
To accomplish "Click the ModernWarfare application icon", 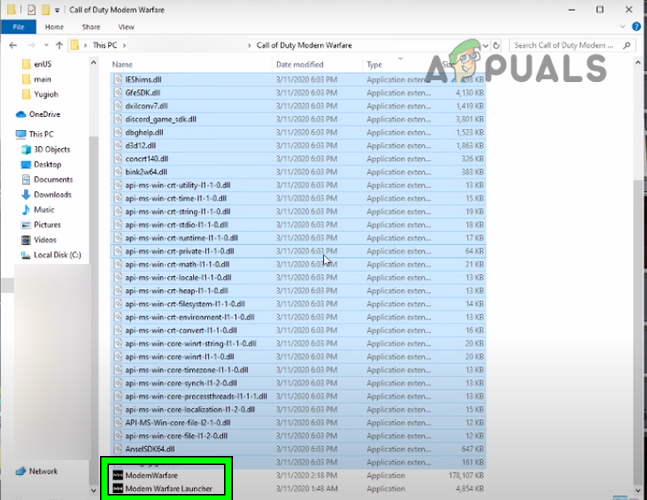I will [118, 475].
